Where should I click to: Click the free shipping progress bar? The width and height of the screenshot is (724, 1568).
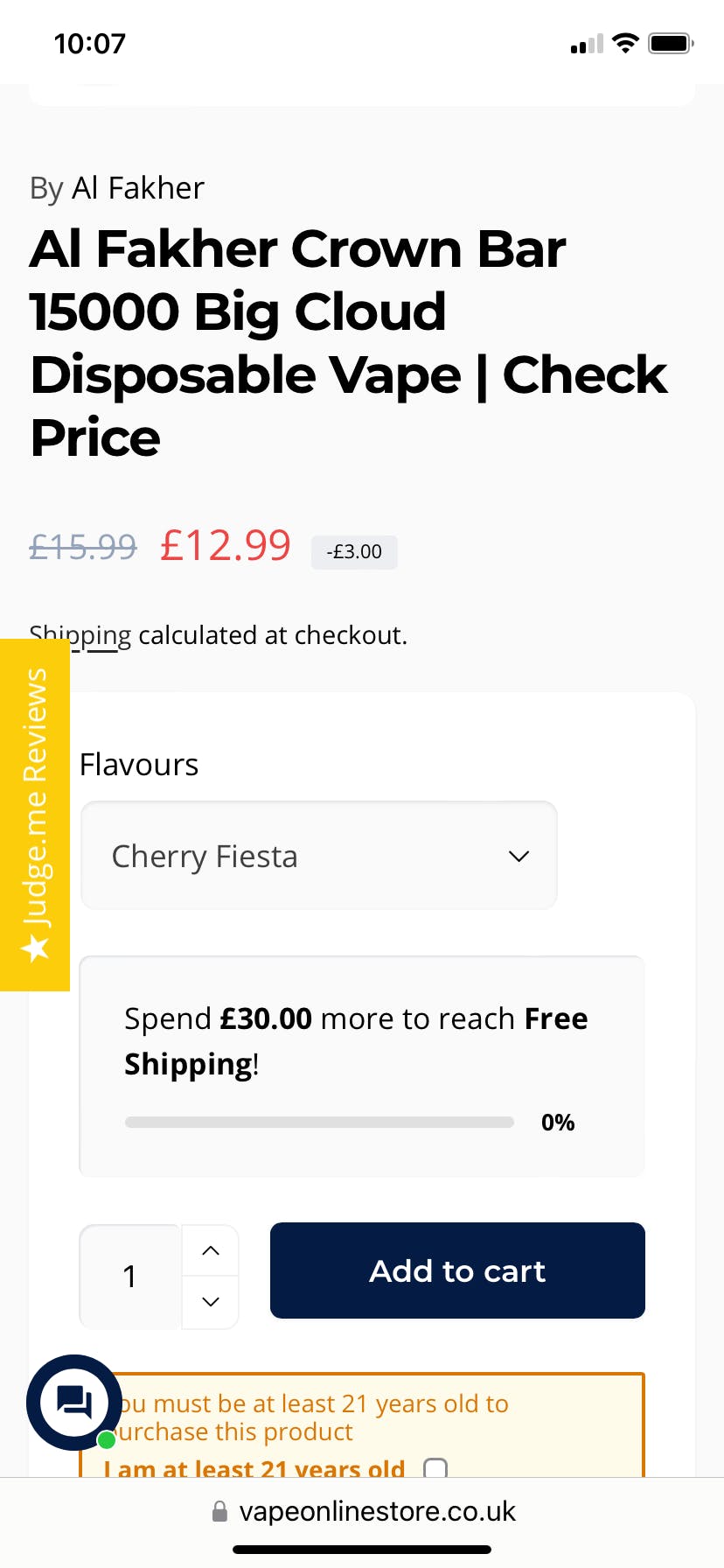319,1122
